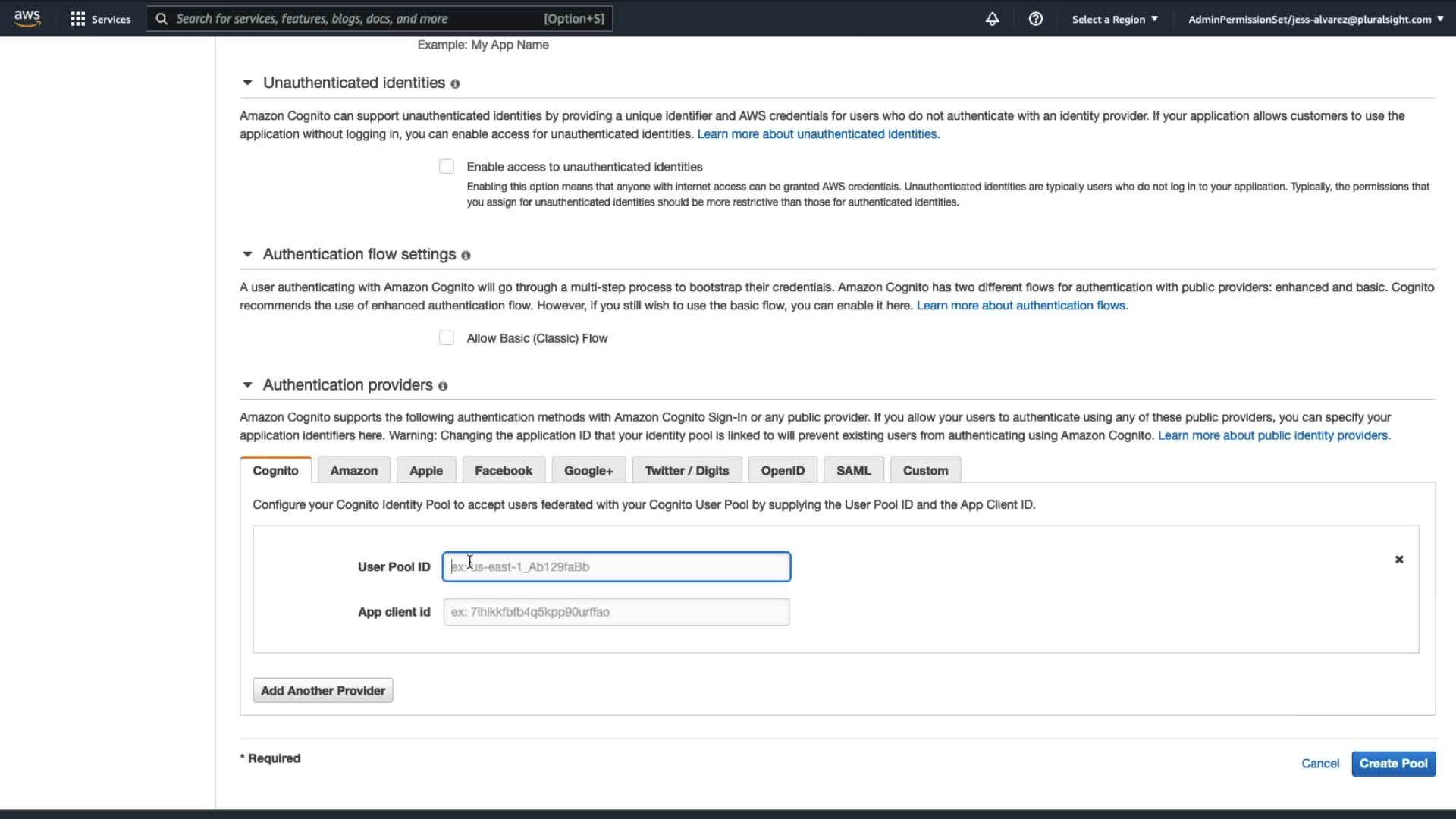Check Allow Basic (Classic) Flow
Viewport: 1456px width, 819px height.
tap(447, 338)
